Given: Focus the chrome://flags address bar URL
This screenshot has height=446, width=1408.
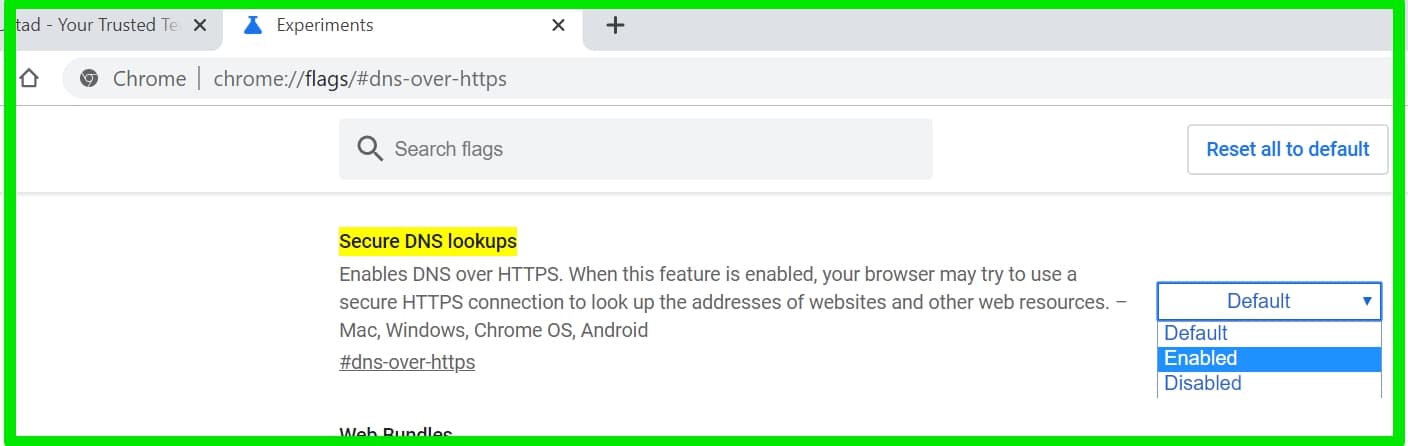Looking at the screenshot, I should click(360, 78).
